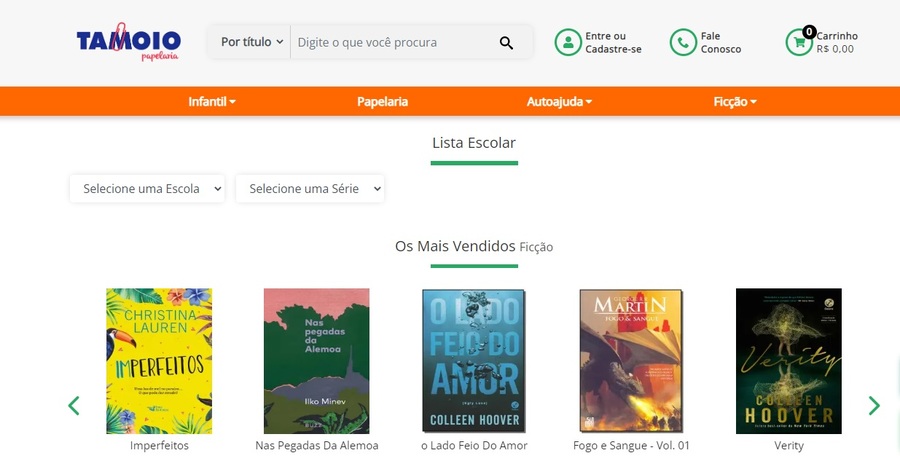Click the magnifying glass search icon
Image resolution: width=900 pixels, height=461 pixels.
506,42
